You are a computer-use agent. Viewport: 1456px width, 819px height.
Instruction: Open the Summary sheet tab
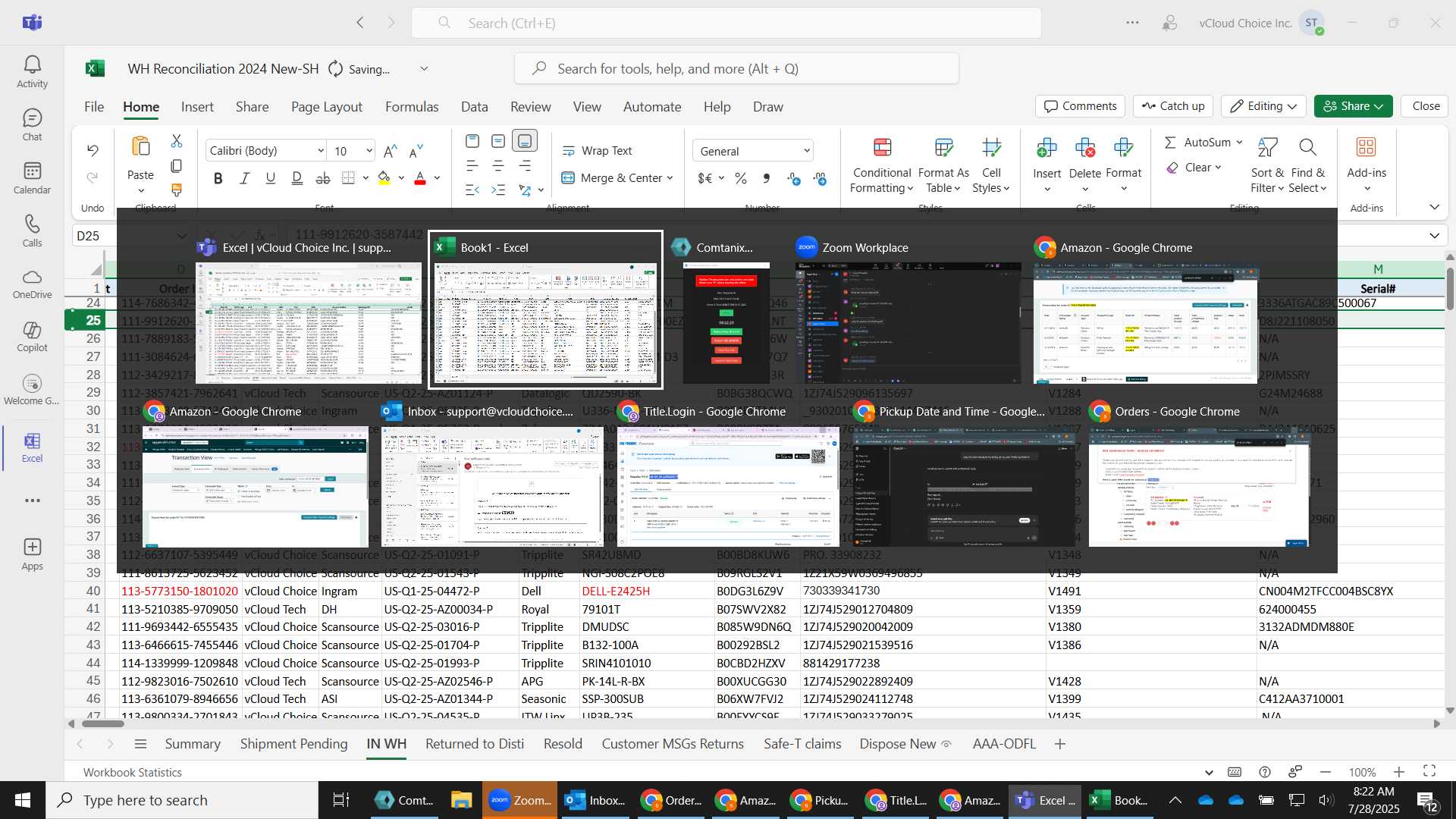point(193,744)
